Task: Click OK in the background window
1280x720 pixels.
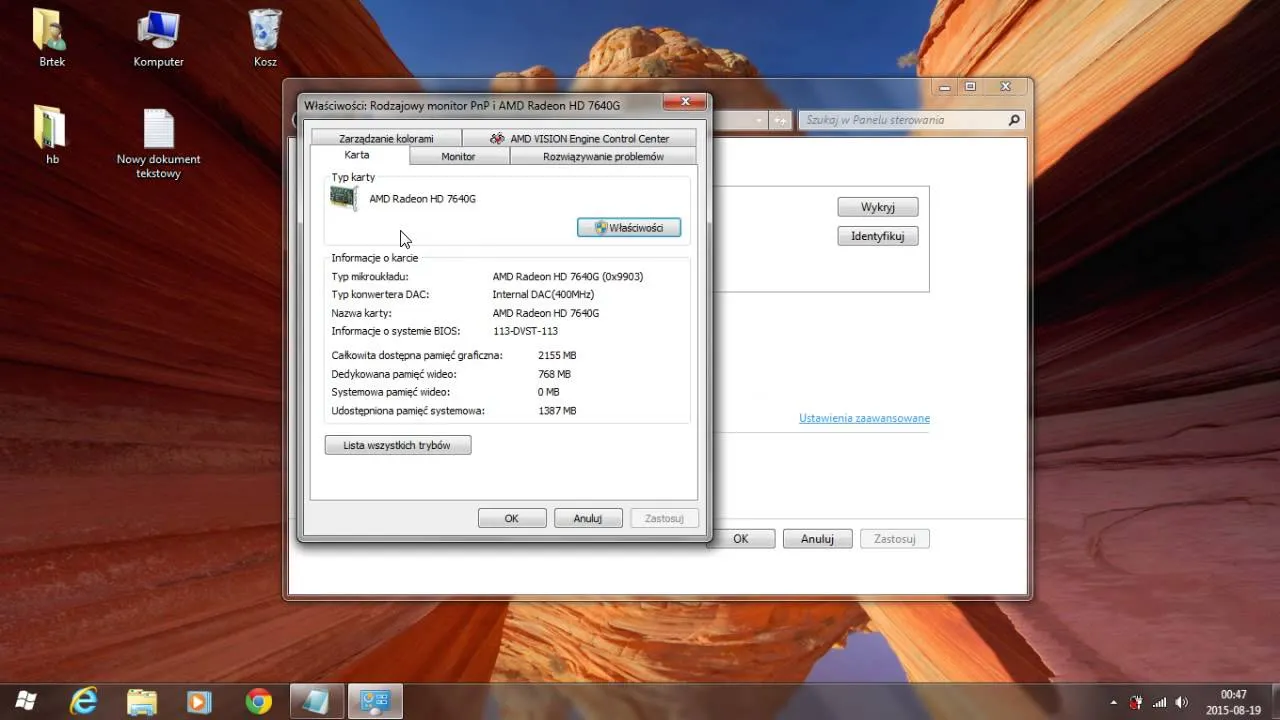Action: point(740,538)
